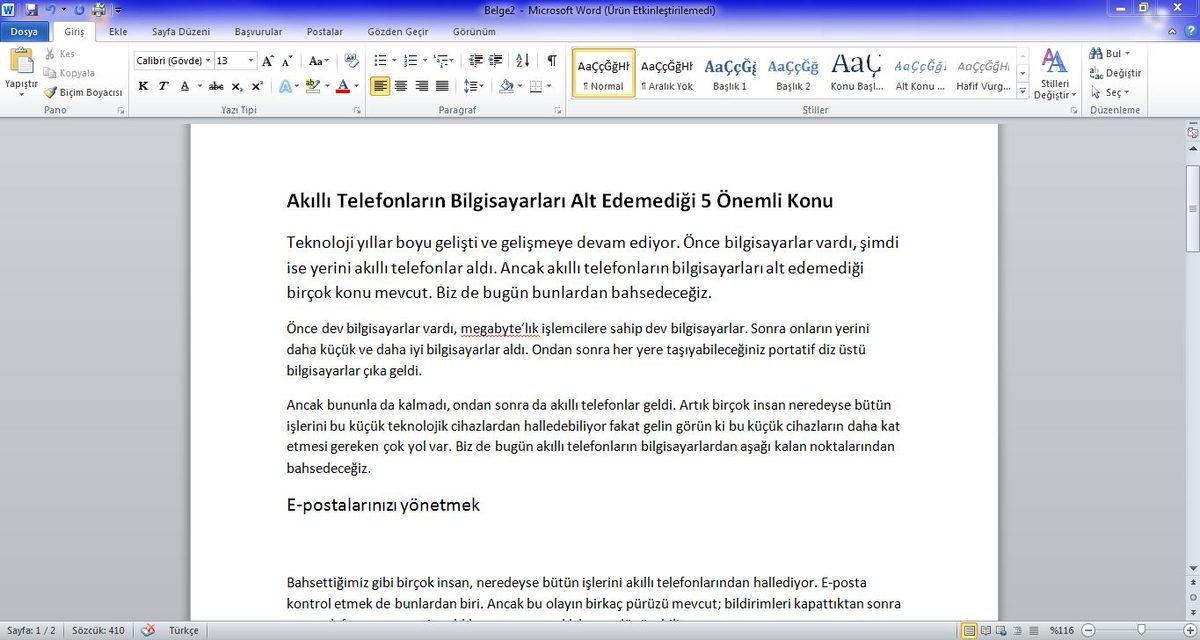Apply strikethrough to text
The height and width of the screenshot is (640, 1200).
tap(216, 85)
